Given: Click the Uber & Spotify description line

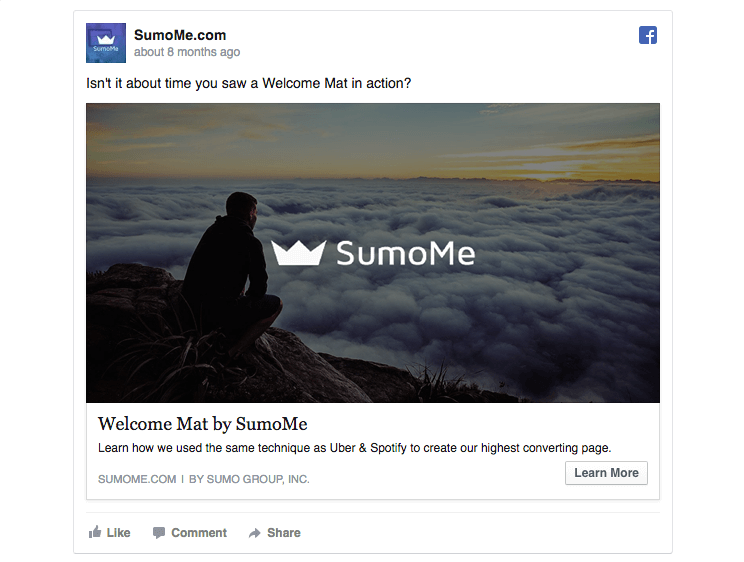Looking at the screenshot, I should [x=354, y=448].
